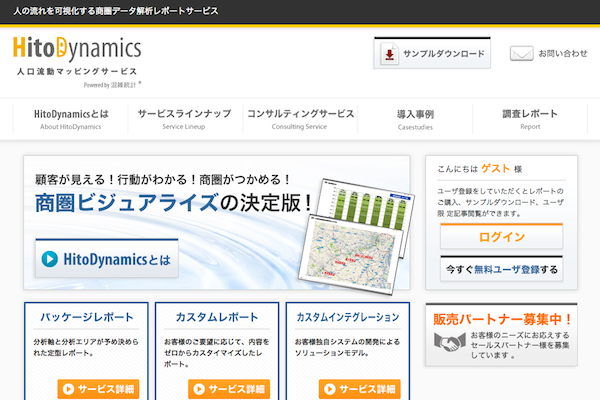Click play icon under カスタムレポート
This screenshot has width=600, height=400.
click(199, 389)
